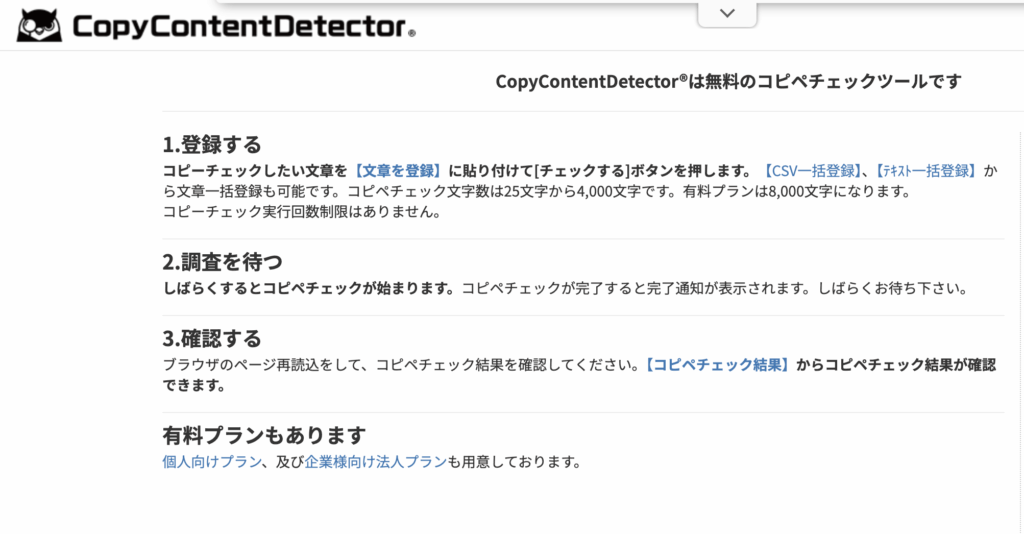1024x534 pixels.
Task: Click the page title about 無料のコピペチェックツール
Action: click(x=728, y=82)
